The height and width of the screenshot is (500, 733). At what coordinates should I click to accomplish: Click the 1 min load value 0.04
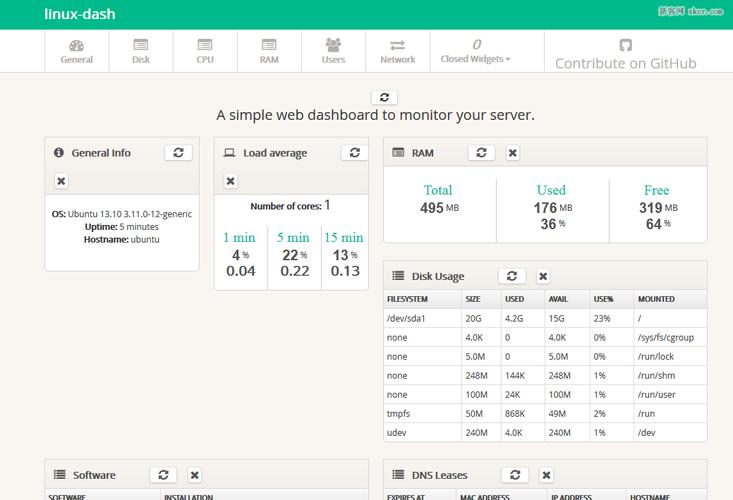pos(241,271)
